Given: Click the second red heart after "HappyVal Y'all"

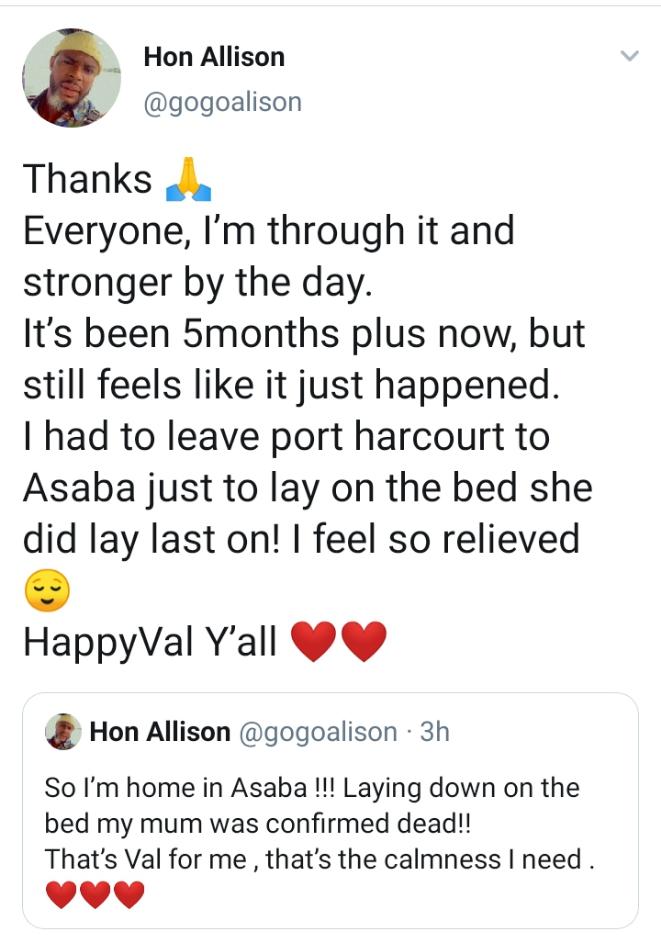Looking at the screenshot, I should (x=363, y=642).
